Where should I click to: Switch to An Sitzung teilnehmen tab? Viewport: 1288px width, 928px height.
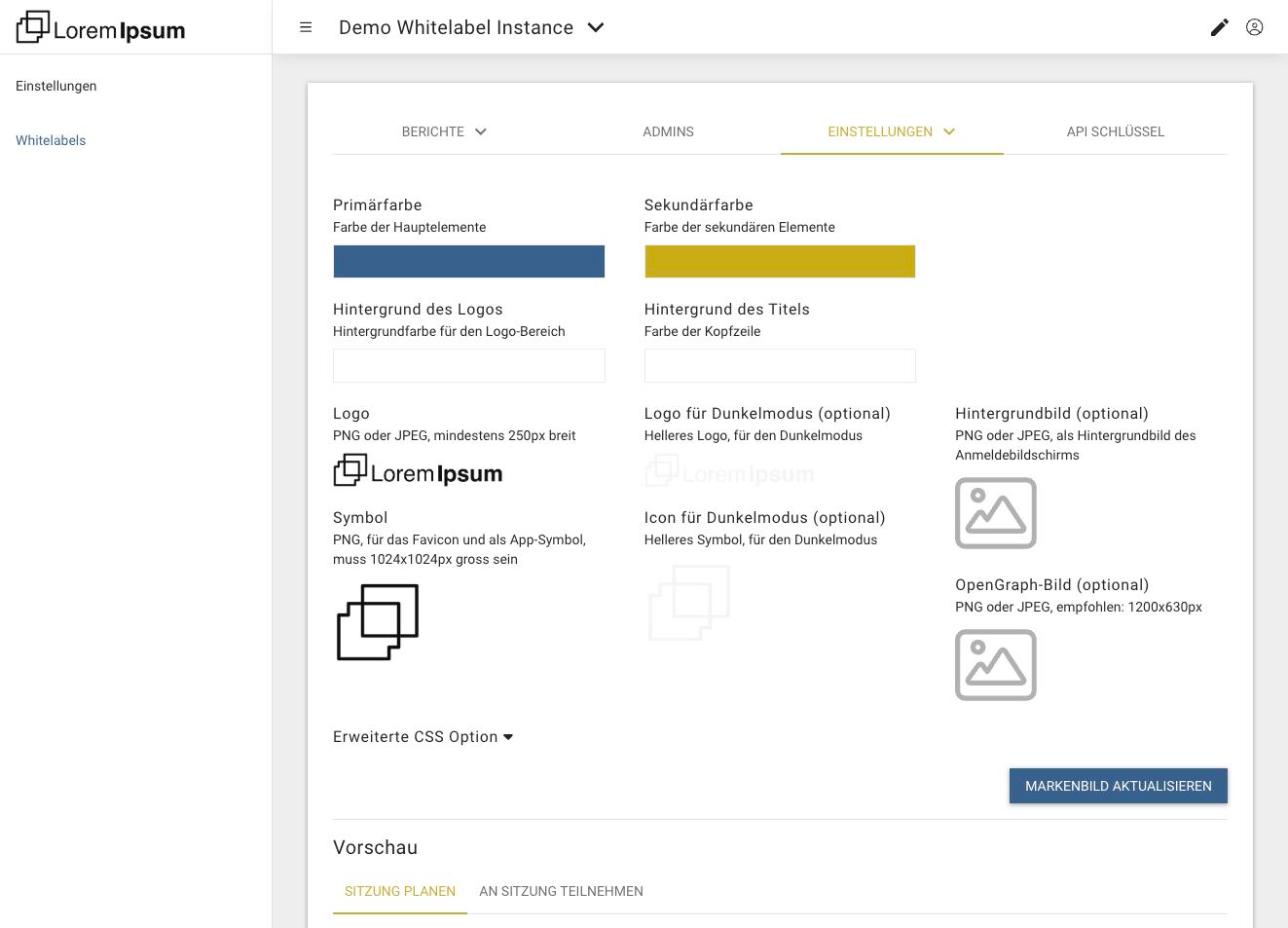point(561,891)
